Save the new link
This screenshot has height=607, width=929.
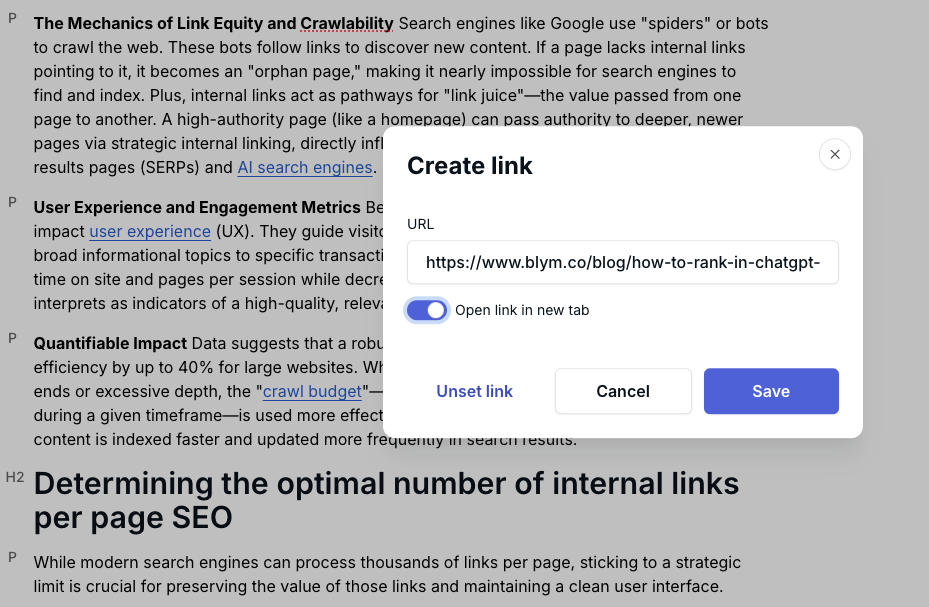pos(771,391)
